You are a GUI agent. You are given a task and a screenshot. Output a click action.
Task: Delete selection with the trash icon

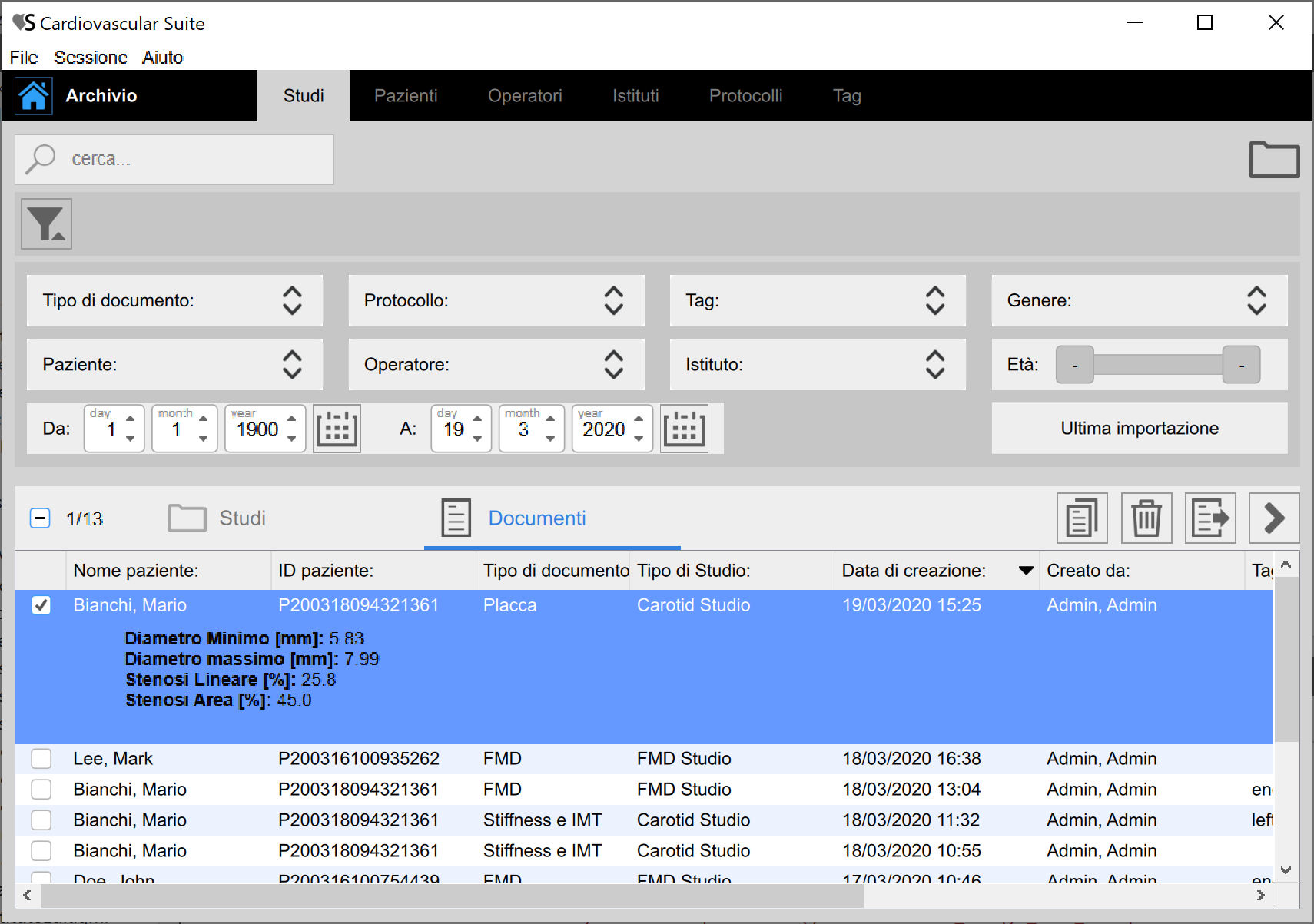1146,518
